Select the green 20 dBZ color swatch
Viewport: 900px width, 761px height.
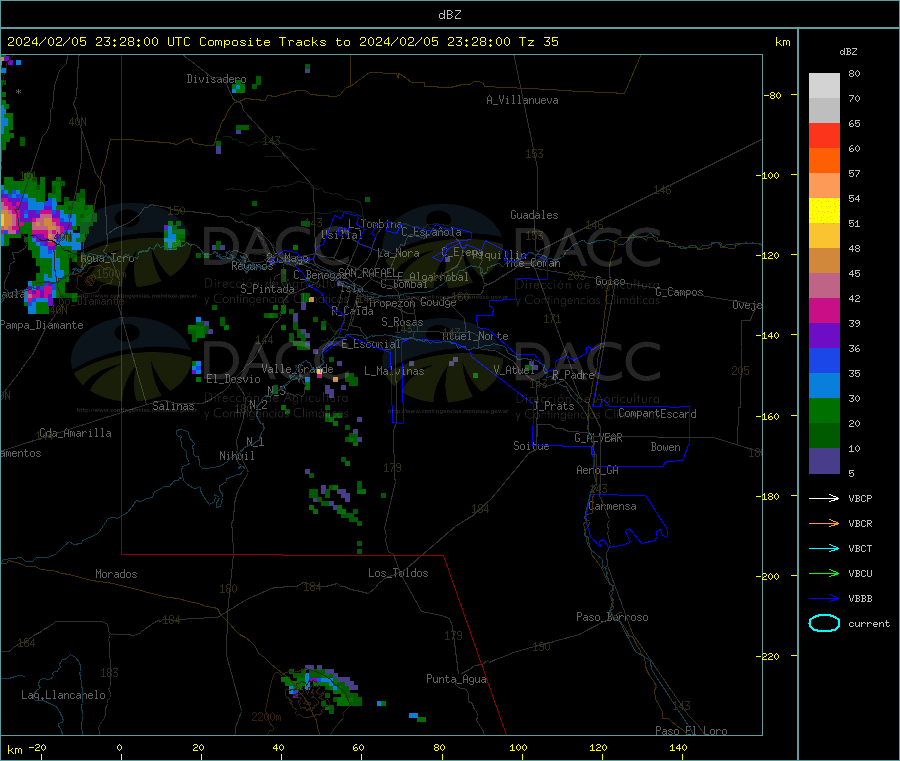tap(824, 410)
